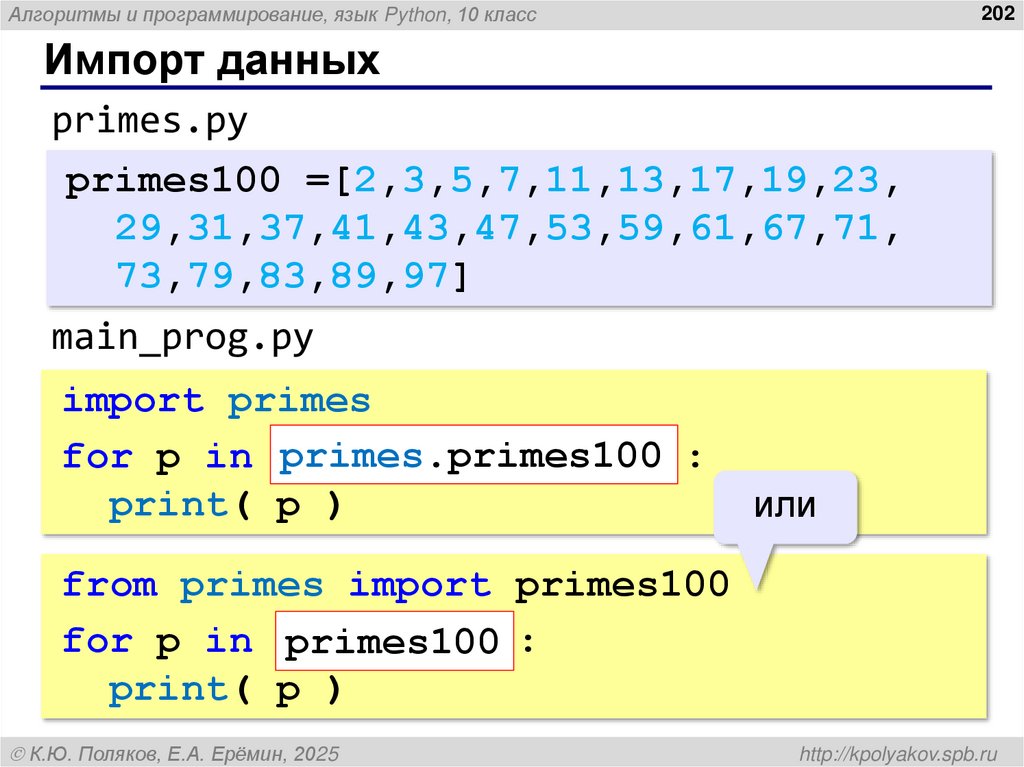Select the import primes statement
The height and width of the screenshot is (767, 1024).
214,400
